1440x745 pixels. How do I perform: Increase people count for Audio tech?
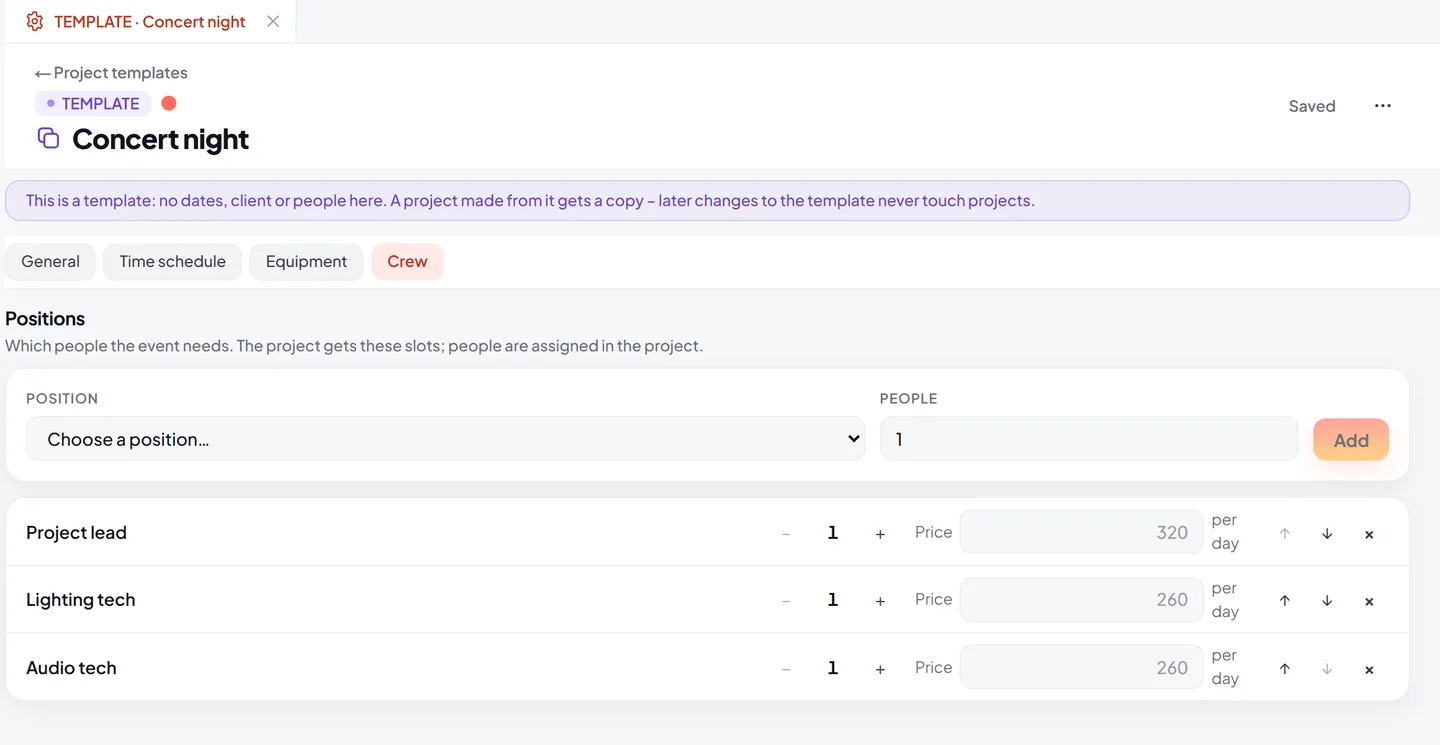[x=880, y=669]
